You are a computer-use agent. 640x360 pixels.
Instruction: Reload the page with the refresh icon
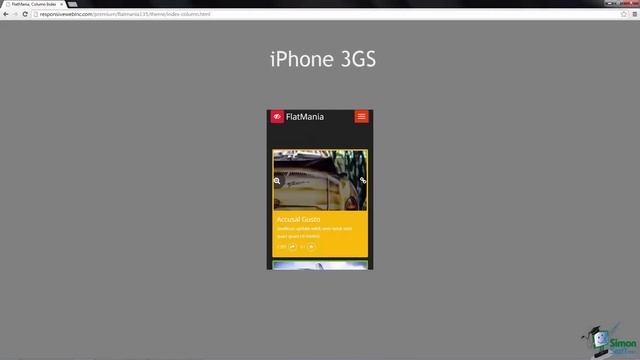(25, 14)
